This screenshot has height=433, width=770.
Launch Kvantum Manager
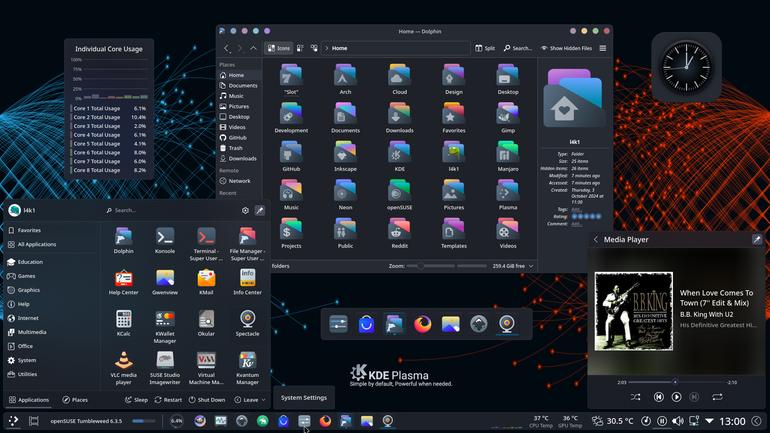click(248, 367)
